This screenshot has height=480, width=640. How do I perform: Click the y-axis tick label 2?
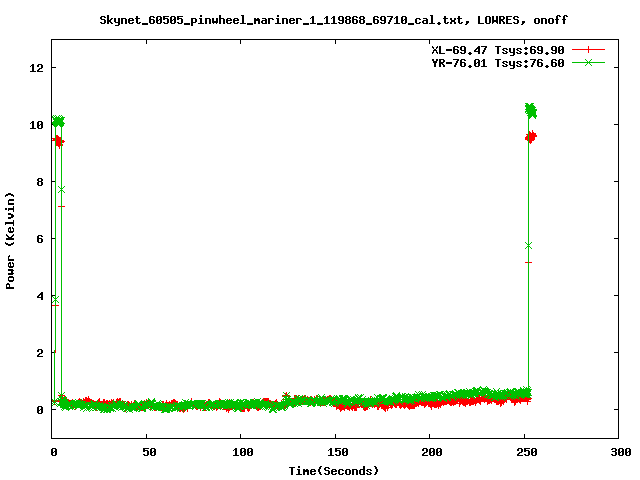[40, 353]
